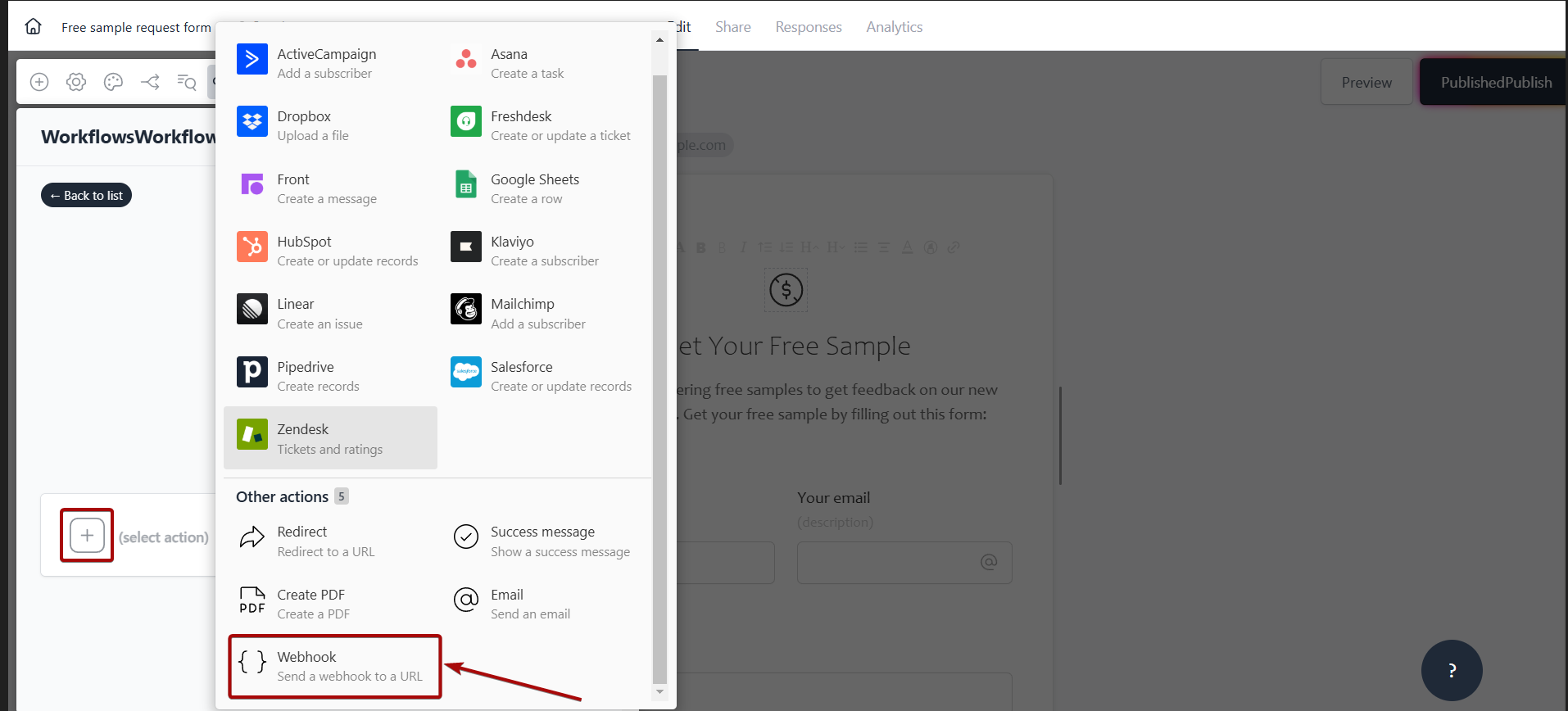Select Success message action
This screenshot has height=711, width=1568.
coord(544,541)
